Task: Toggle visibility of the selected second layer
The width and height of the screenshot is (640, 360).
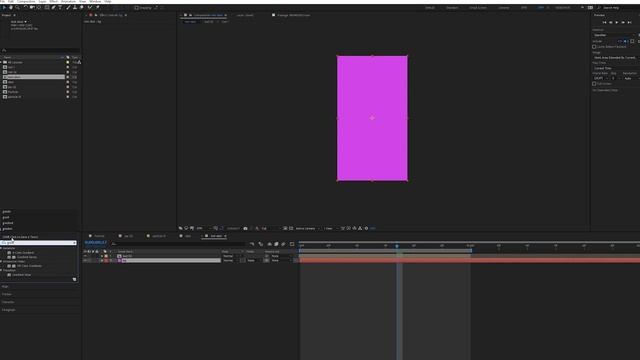Action: [85, 260]
